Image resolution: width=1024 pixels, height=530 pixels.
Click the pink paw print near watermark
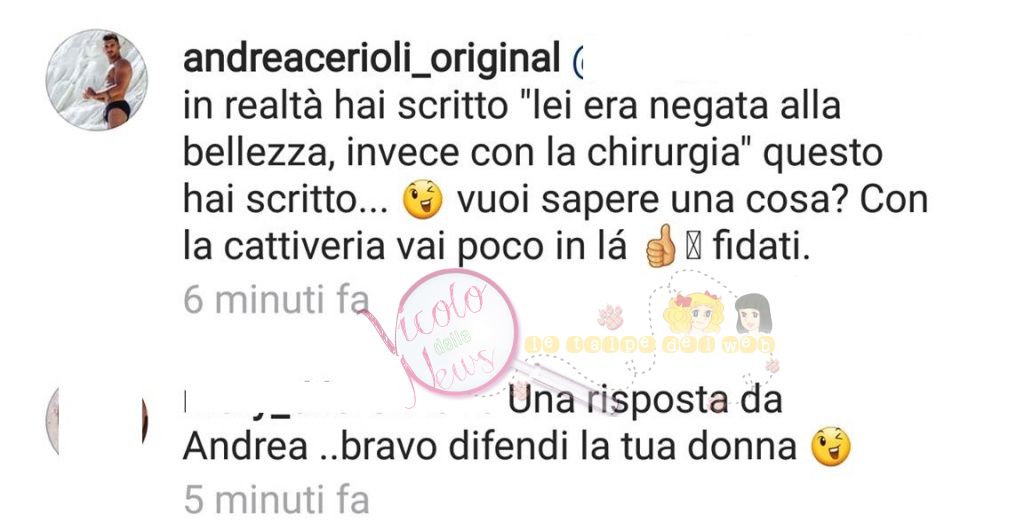pyautogui.click(x=610, y=317)
